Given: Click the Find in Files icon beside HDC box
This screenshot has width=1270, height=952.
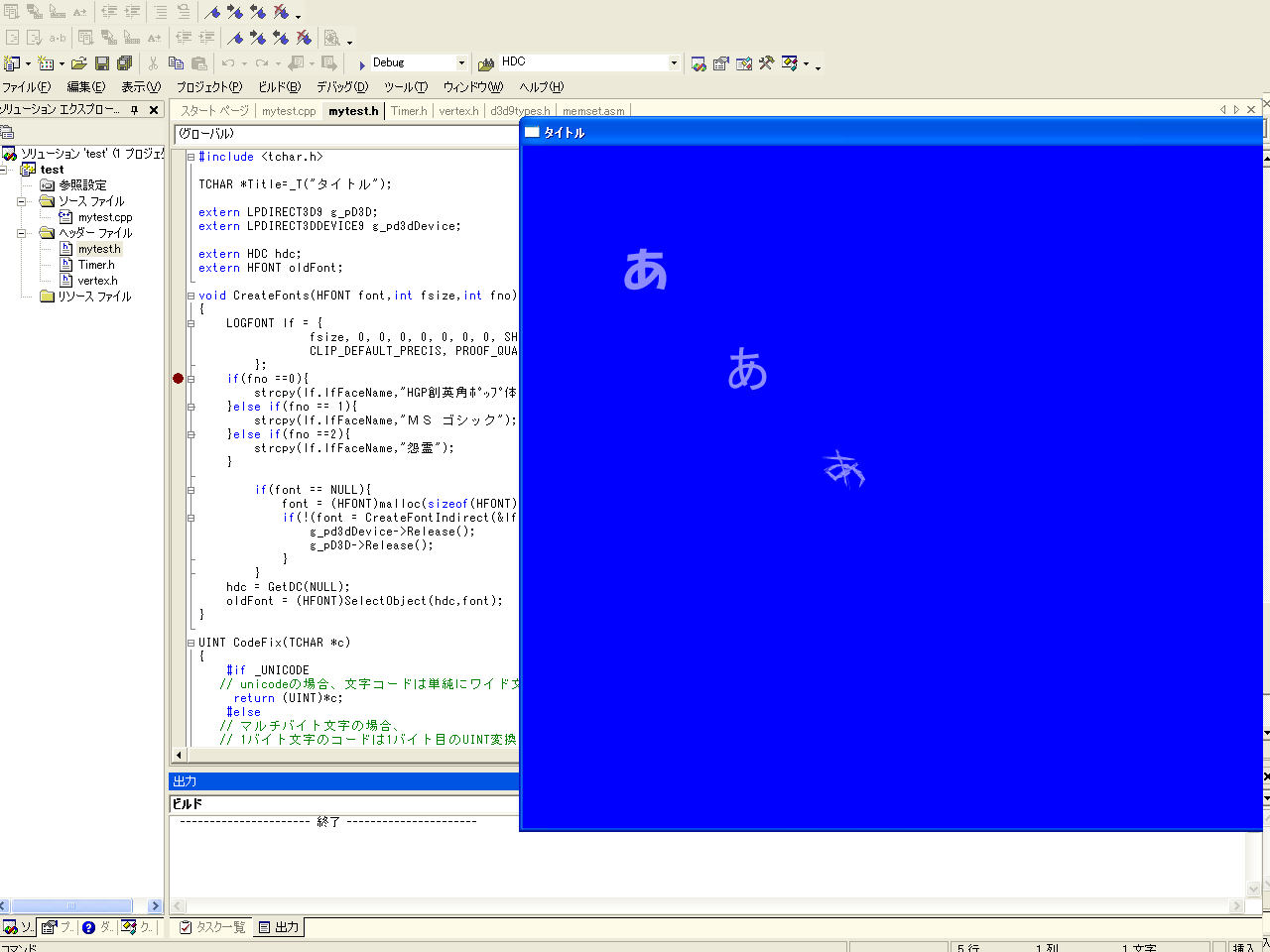Looking at the screenshot, I should 486,63.
